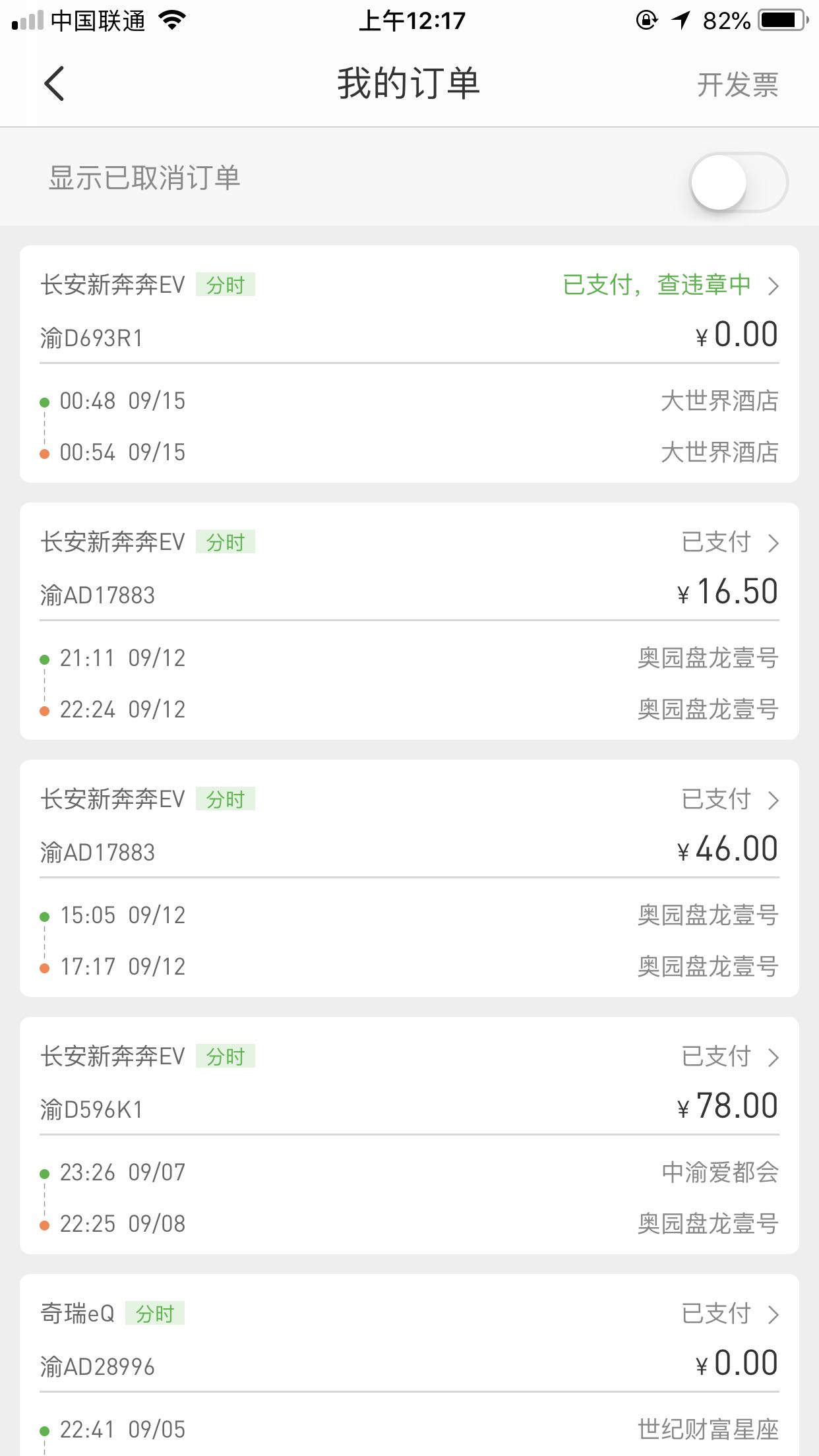819x1456 pixels.
Task: Open the 奇瑞eQ order chevron
Action: pos(773,1314)
